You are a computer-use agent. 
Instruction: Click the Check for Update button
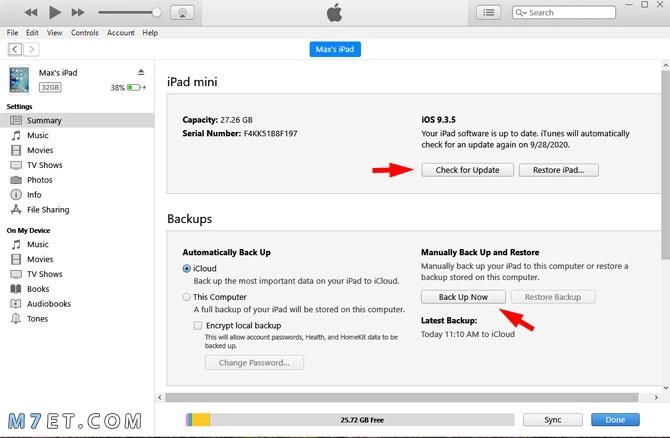click(467, 170)
